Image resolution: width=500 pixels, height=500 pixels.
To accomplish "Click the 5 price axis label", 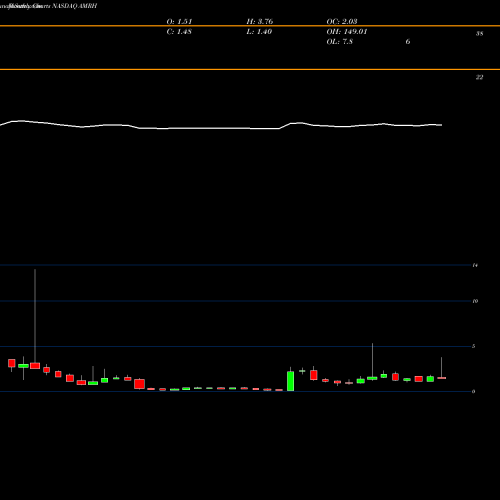I will click(x=473, y=346).
